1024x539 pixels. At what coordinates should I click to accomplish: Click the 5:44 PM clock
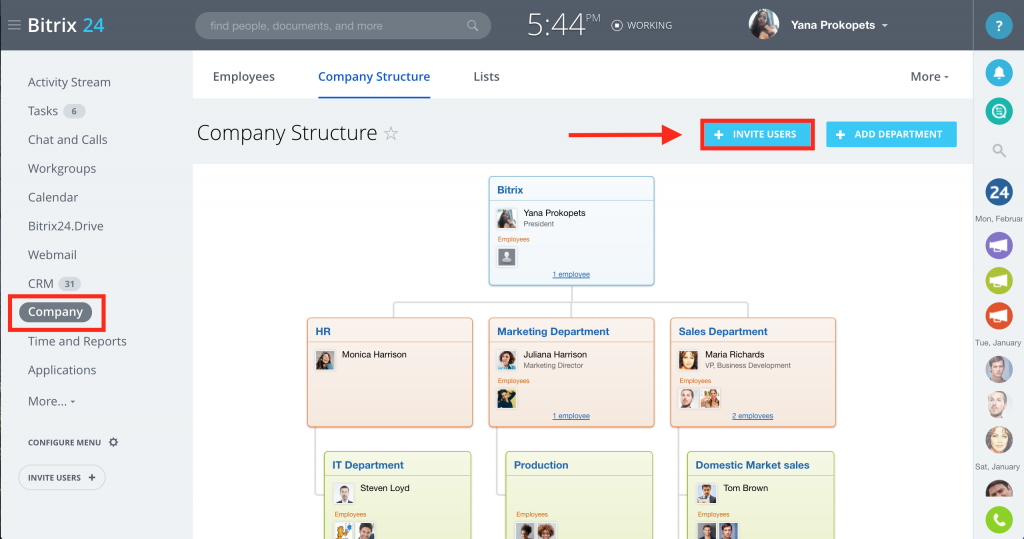(x=563, y=25)
